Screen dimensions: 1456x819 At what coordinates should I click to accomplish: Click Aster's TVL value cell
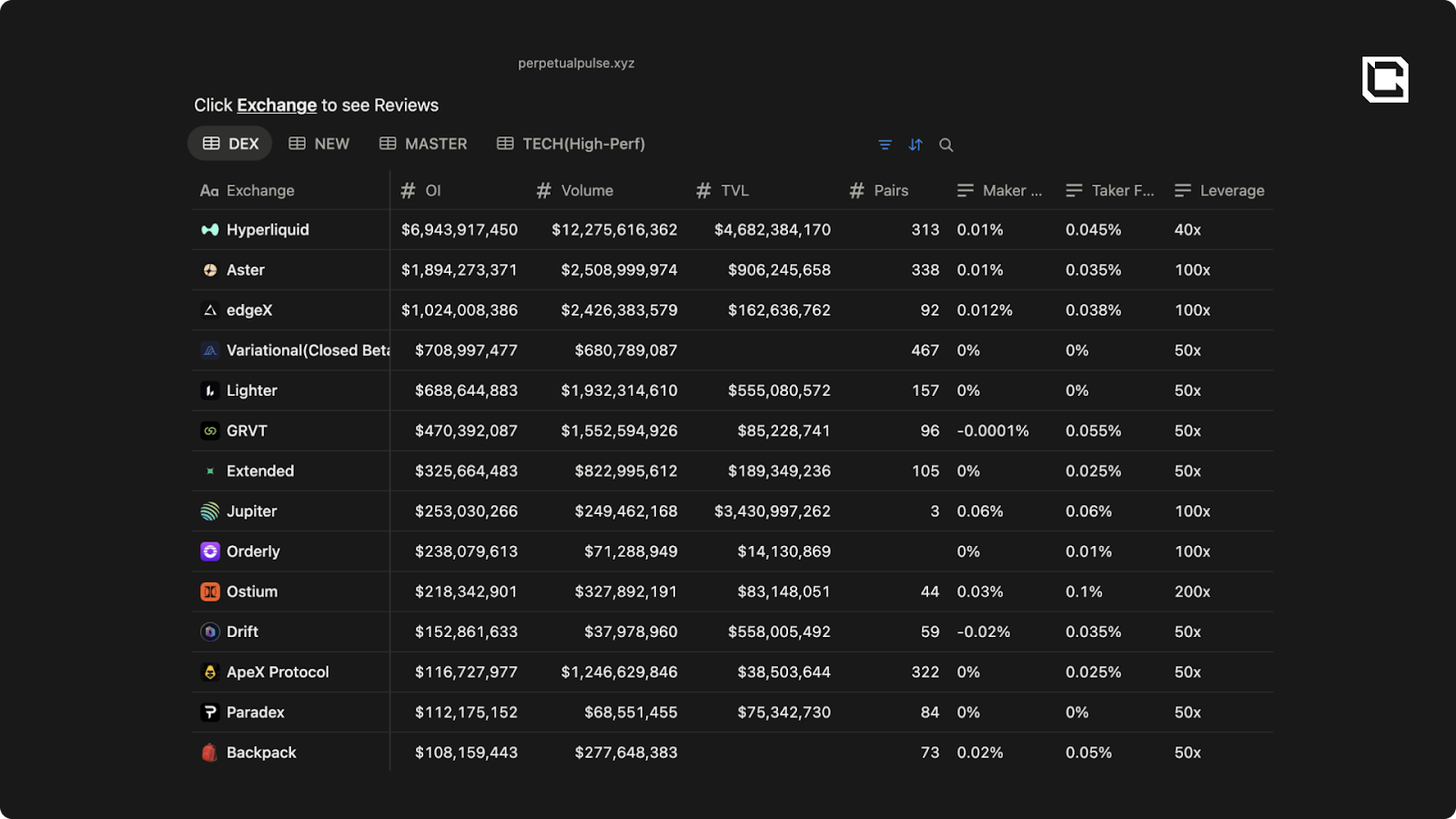coord(779,270)
